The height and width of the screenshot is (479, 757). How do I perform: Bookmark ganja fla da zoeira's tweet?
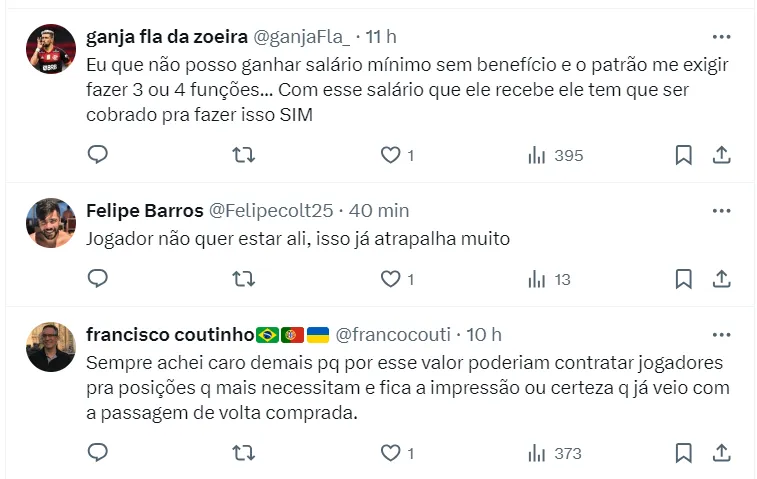684,155
